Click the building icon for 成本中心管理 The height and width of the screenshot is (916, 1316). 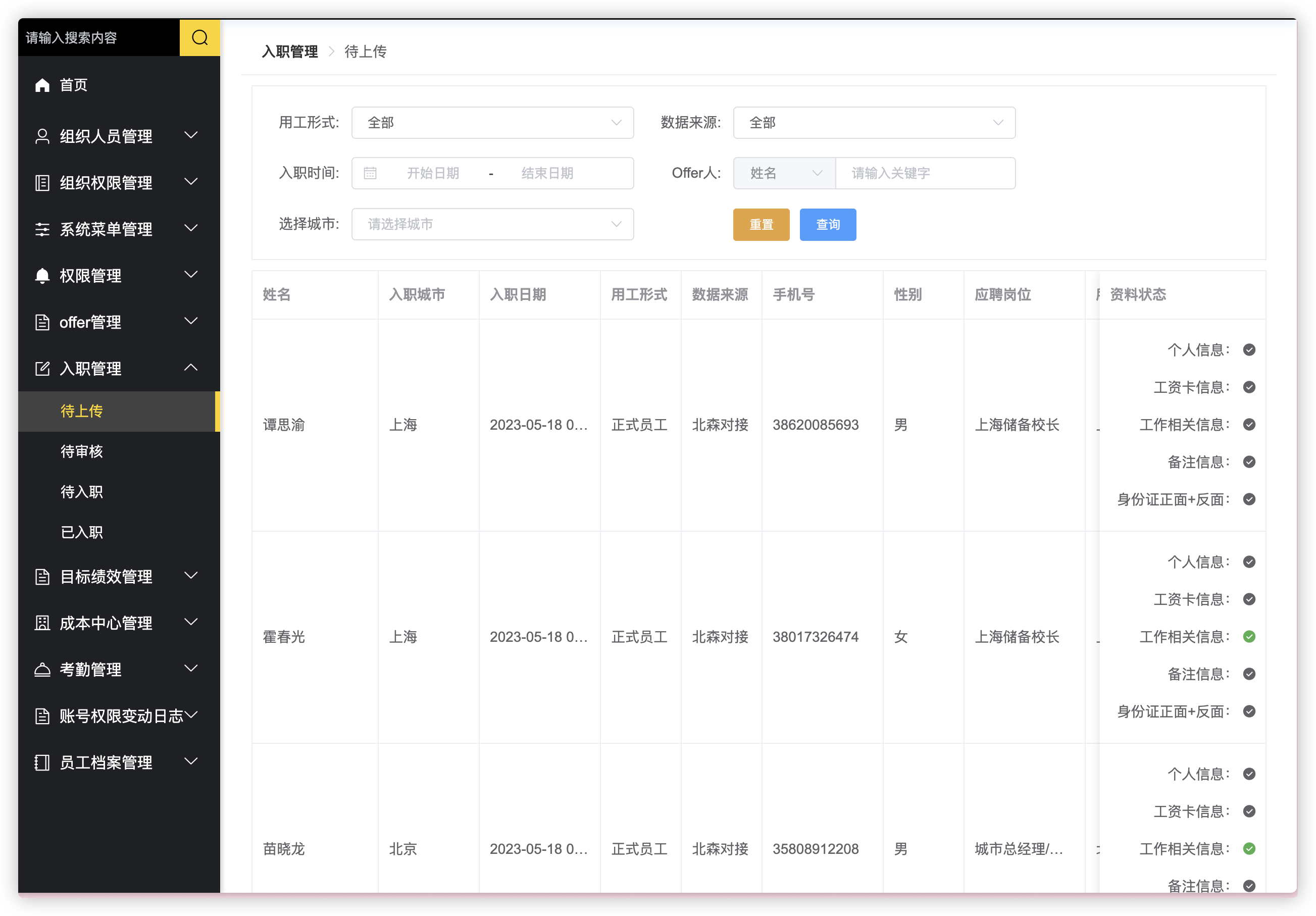[42, 623]
